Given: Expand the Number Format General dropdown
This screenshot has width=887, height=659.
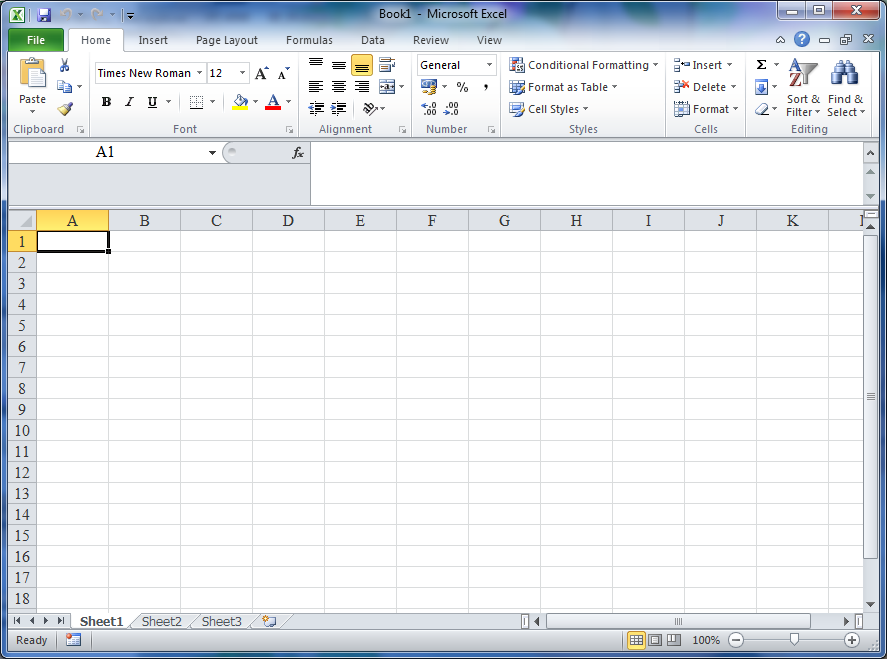Looking at the screenshot, I should pos(489,65).
